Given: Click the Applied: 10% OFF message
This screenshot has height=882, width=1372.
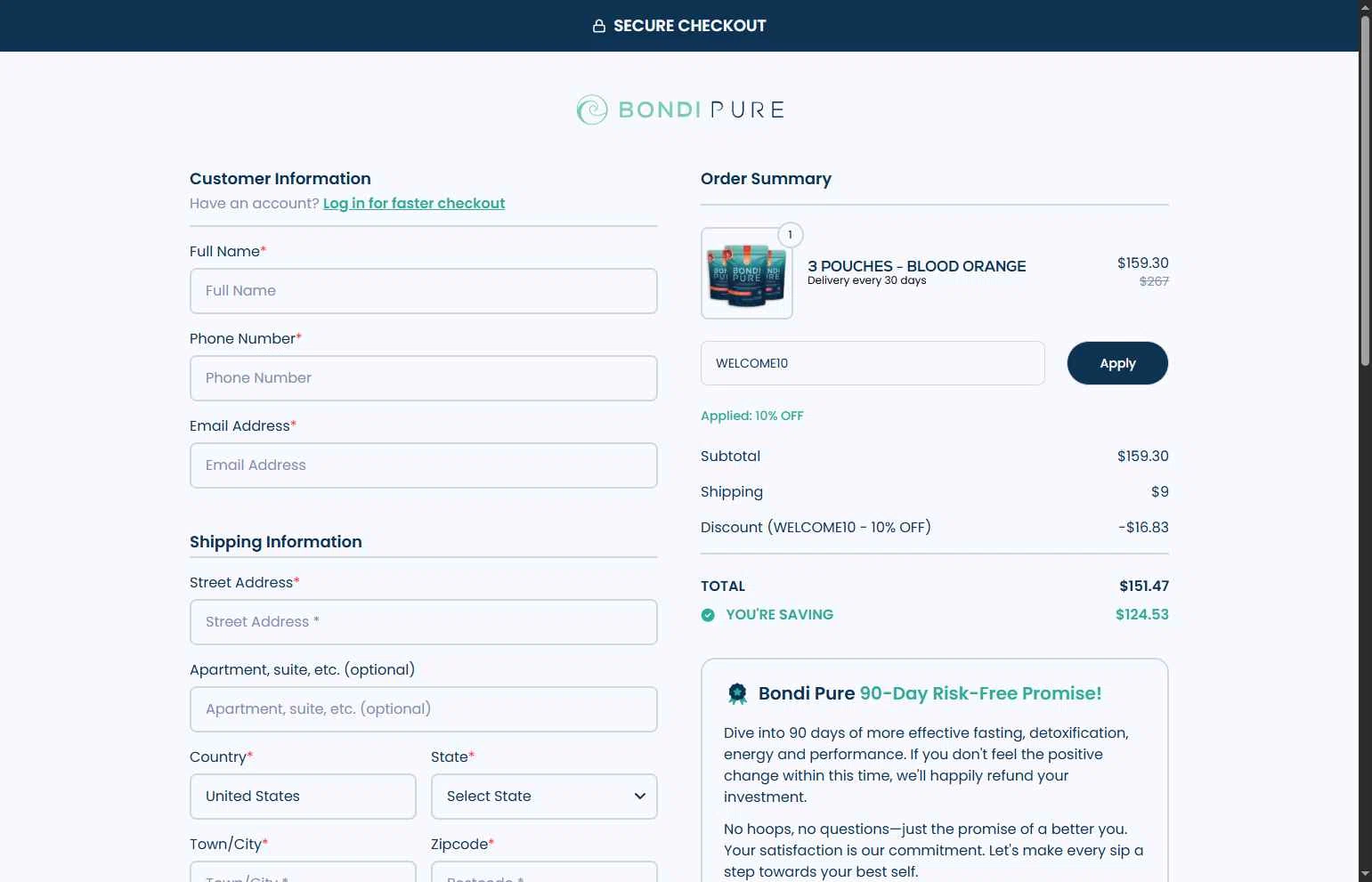Looking at the screenshot, I should 751,416.
